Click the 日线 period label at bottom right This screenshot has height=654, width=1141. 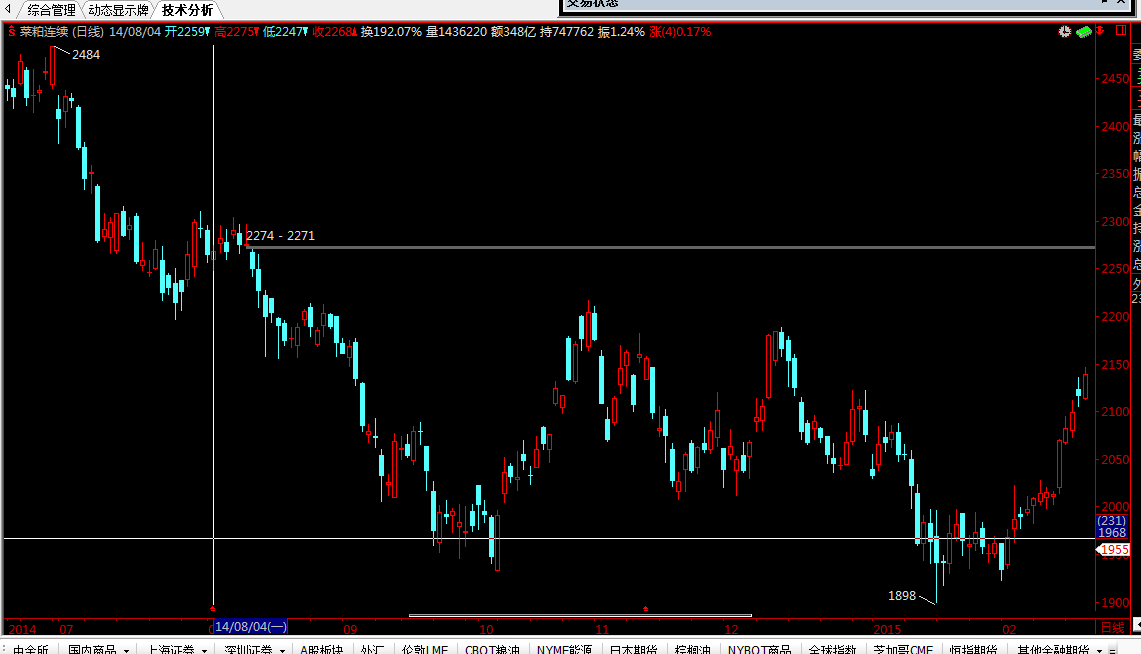pyautogui.click(x=1112, y=628)
